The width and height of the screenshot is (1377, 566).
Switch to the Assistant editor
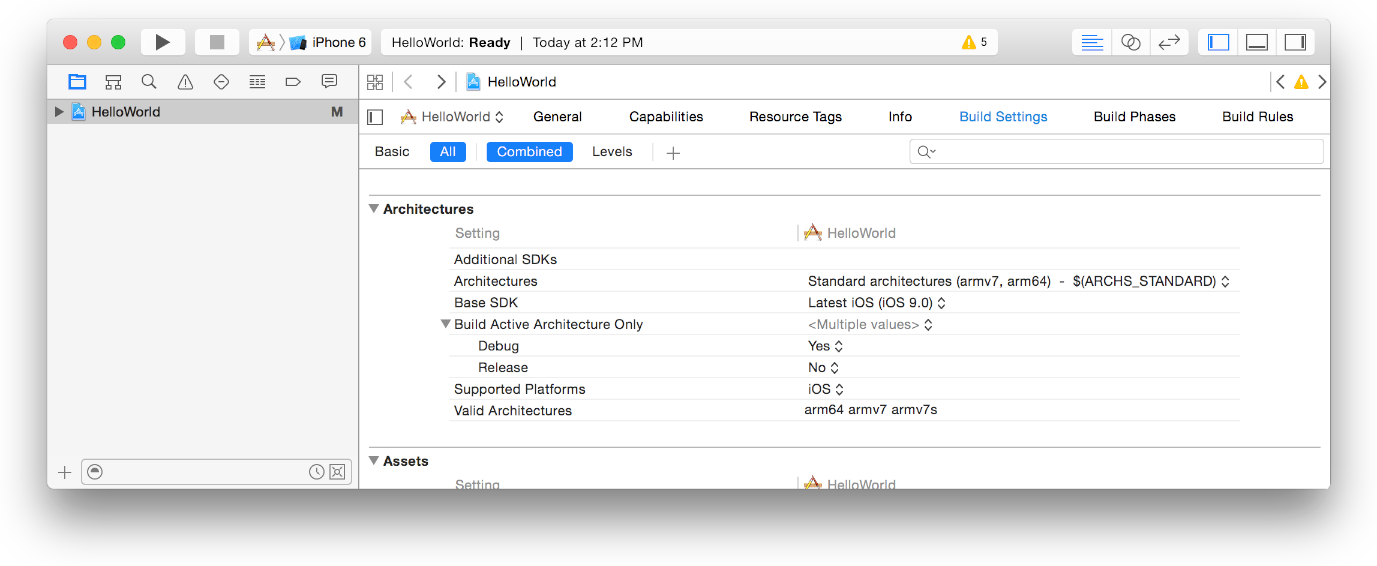pos(1131,42)
